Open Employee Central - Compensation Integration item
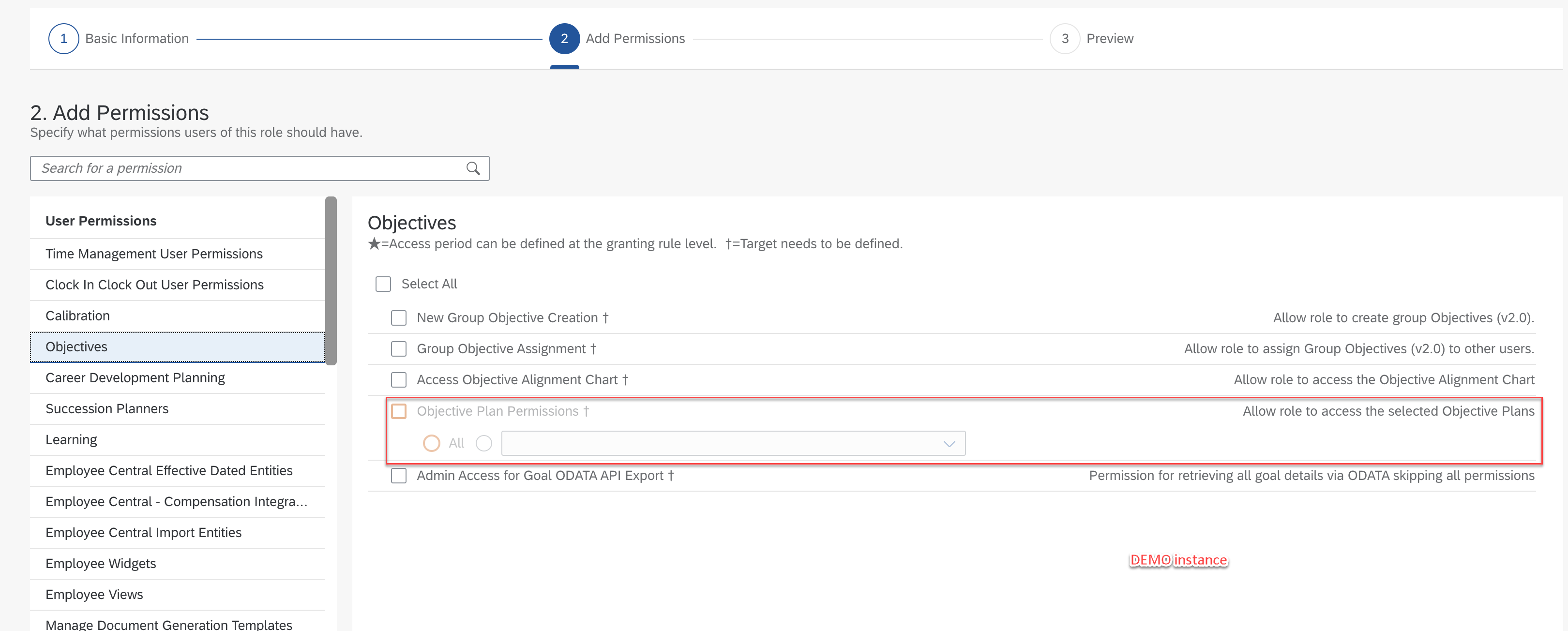Screen dimensions: 1568x631 [x=177, y=503]
